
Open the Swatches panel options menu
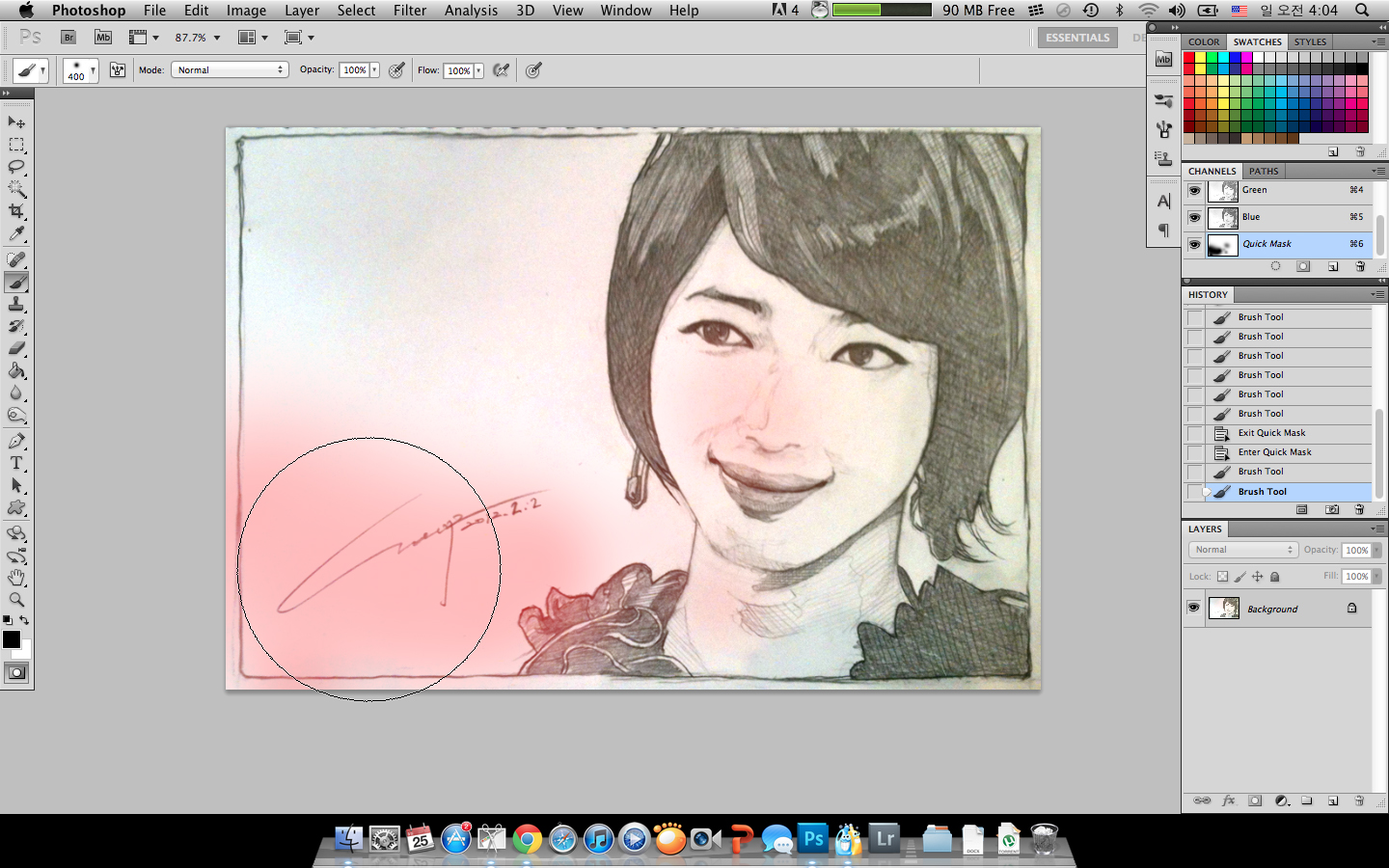[1377, 41]
